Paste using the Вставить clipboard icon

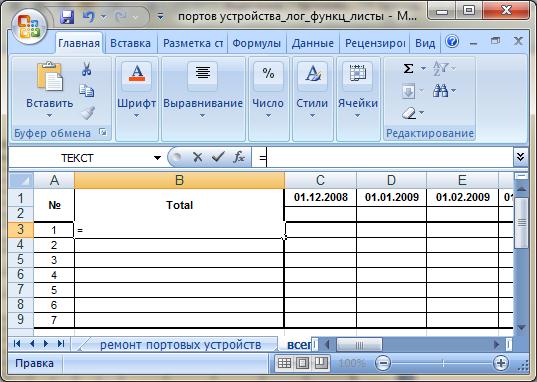point(50,77)
